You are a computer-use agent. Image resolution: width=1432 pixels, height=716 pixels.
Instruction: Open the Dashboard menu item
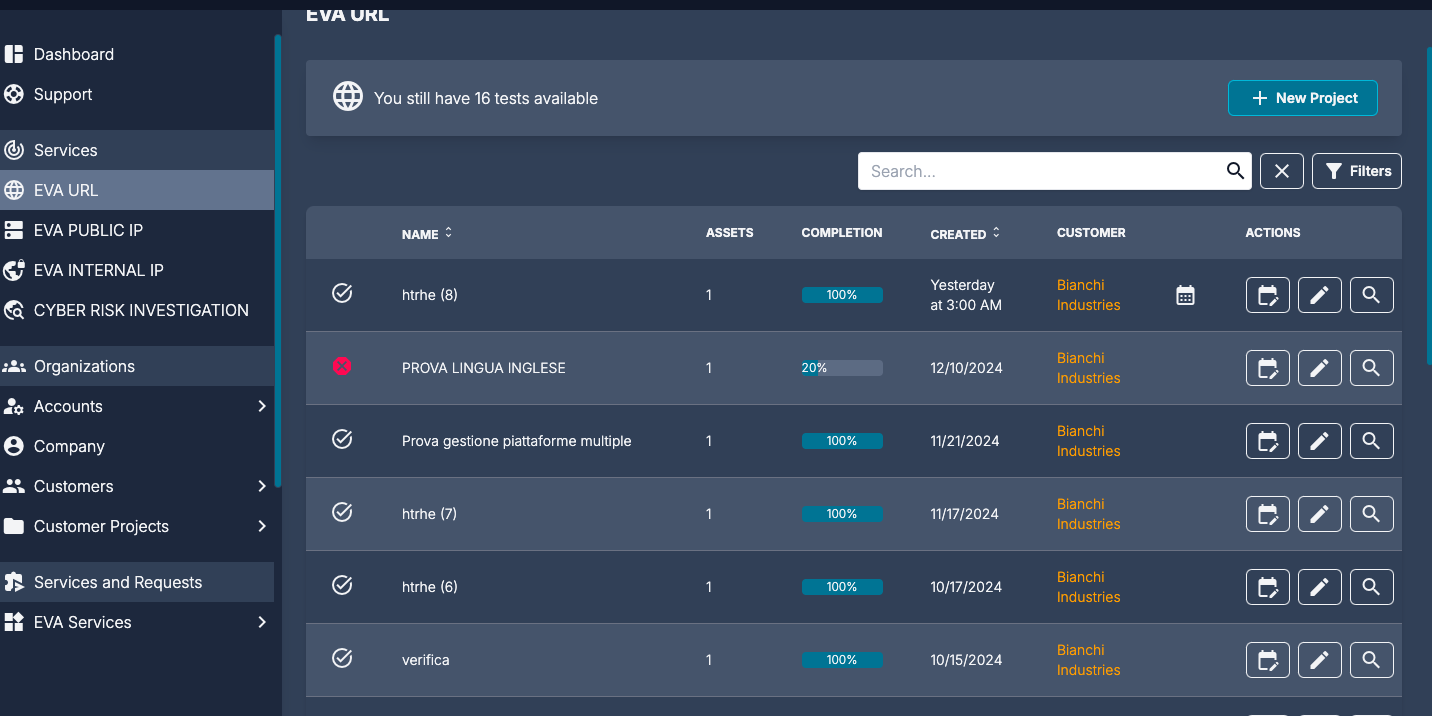click(73, 54)
